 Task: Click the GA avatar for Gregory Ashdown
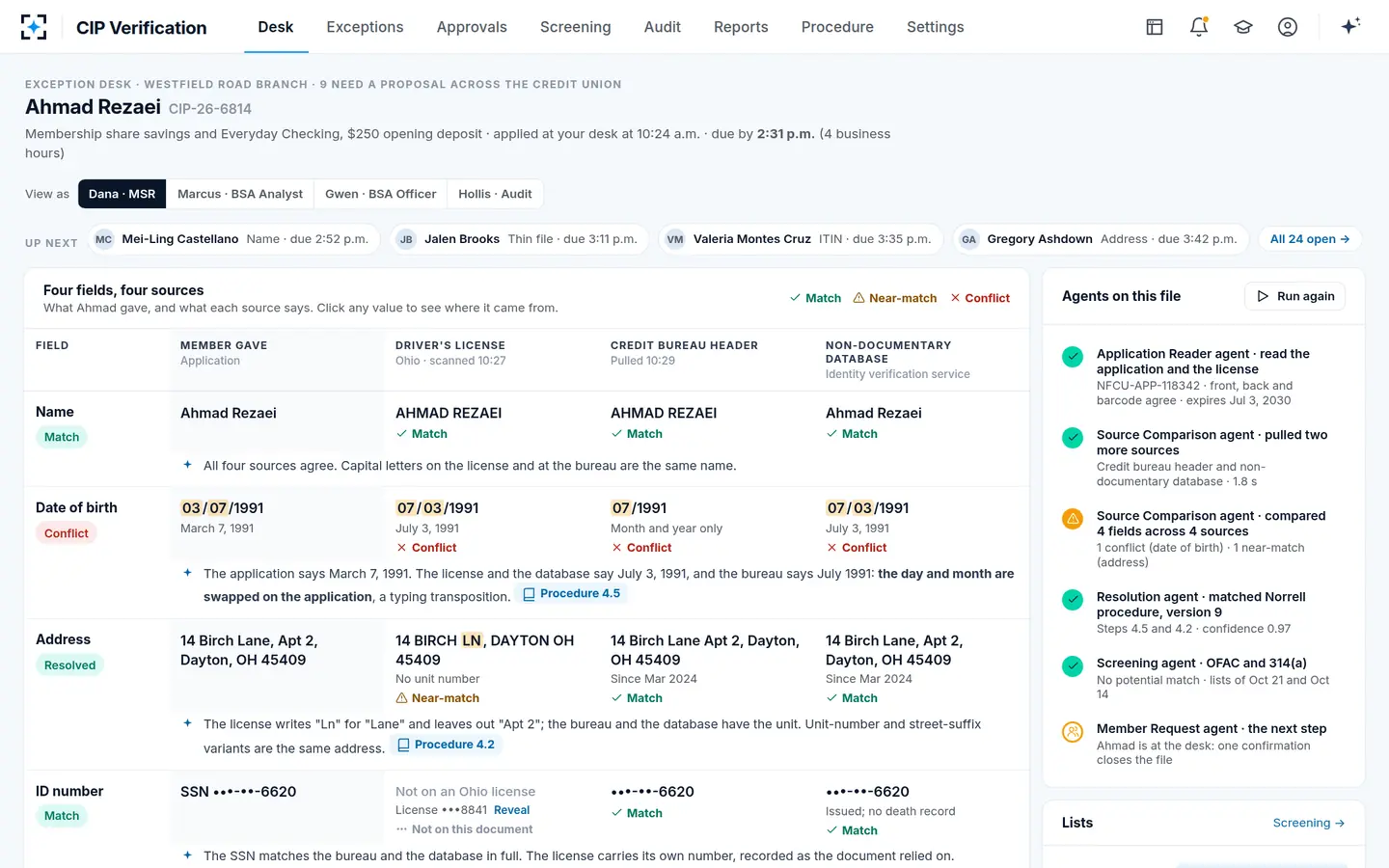(x=968, y=239)
